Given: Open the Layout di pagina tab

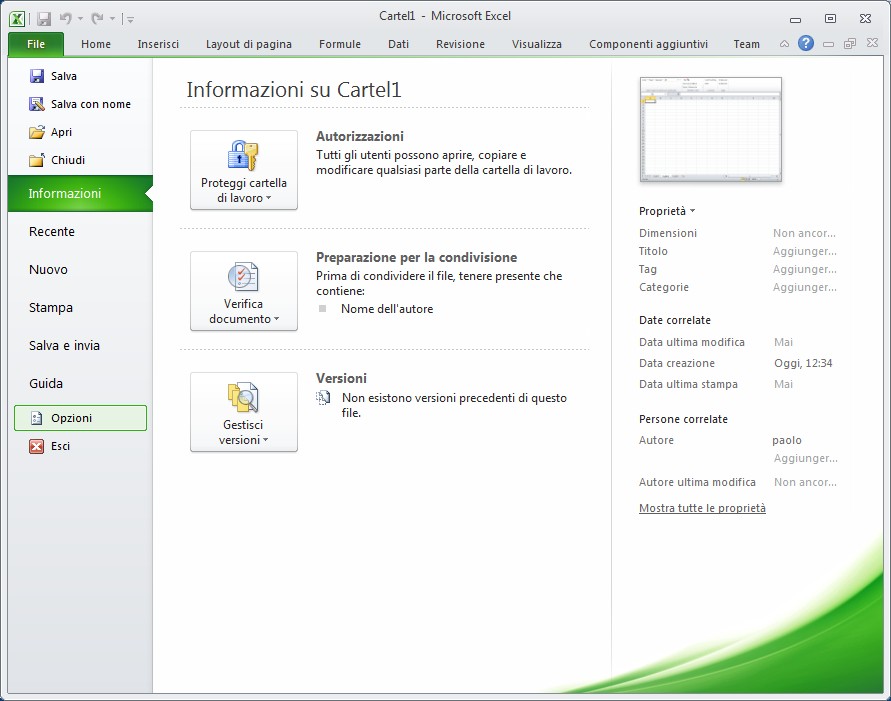Looking at the screenshot, I should [248, 44].
